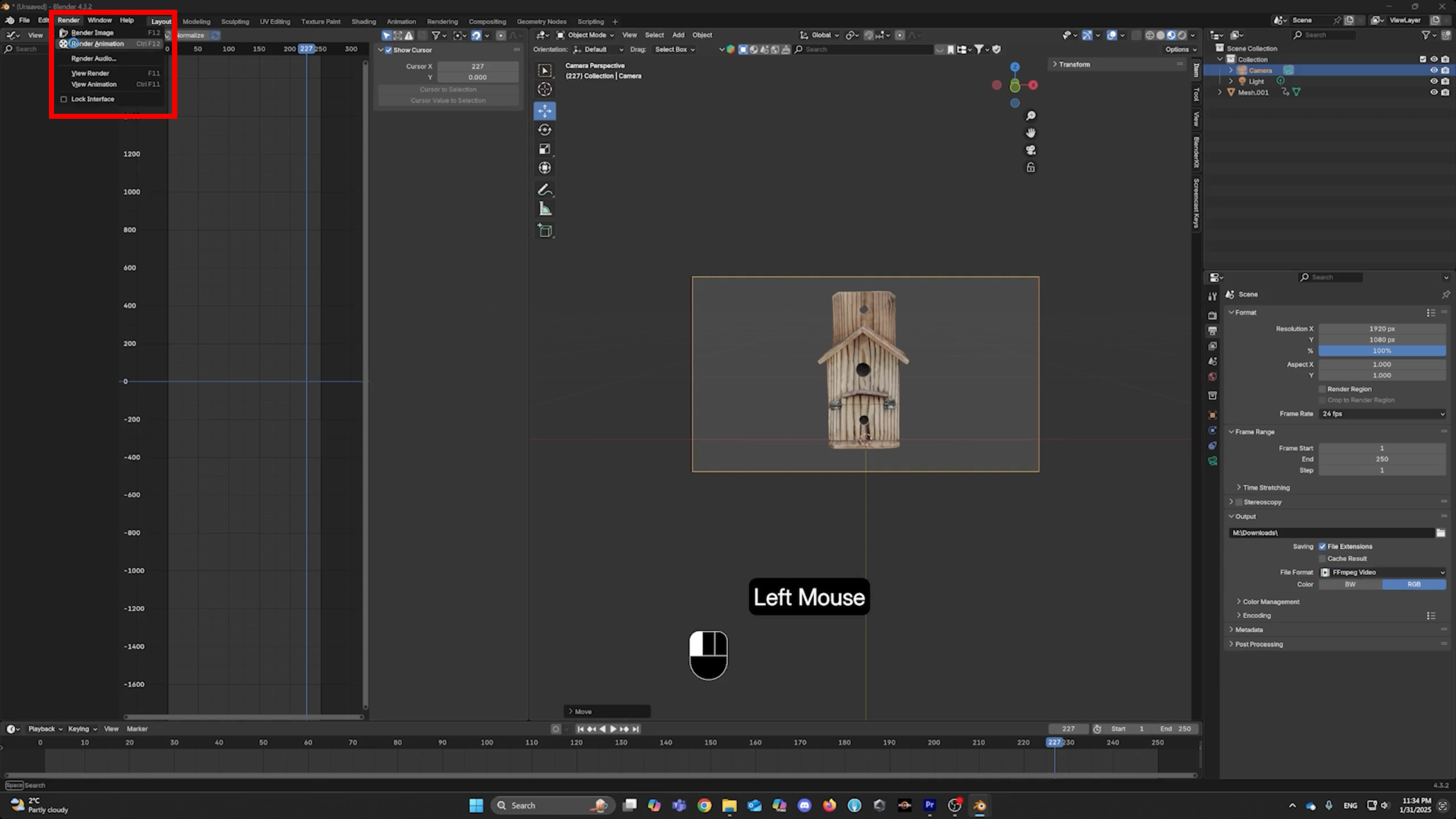The image size is (1456, 819).
Task: Collapse the Format panel in properties
Action: [x=1246, y=312]
